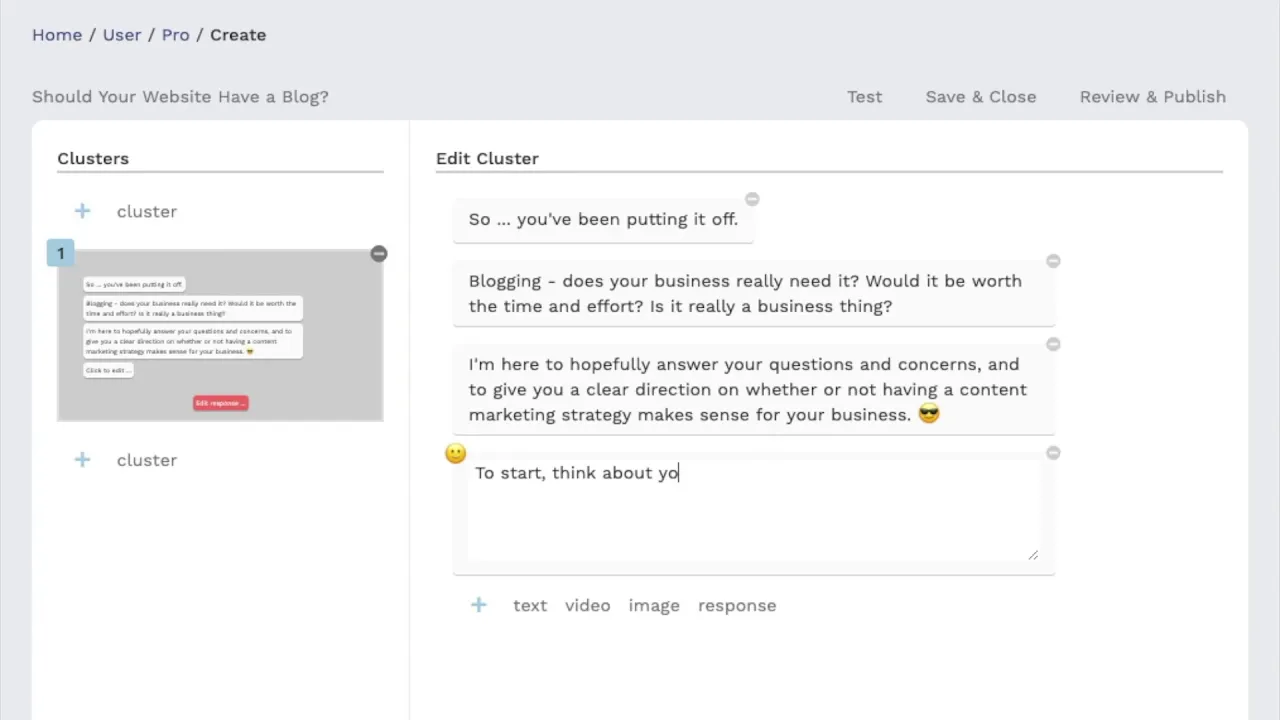Remove the message currently being typed

pos(1053,453)
